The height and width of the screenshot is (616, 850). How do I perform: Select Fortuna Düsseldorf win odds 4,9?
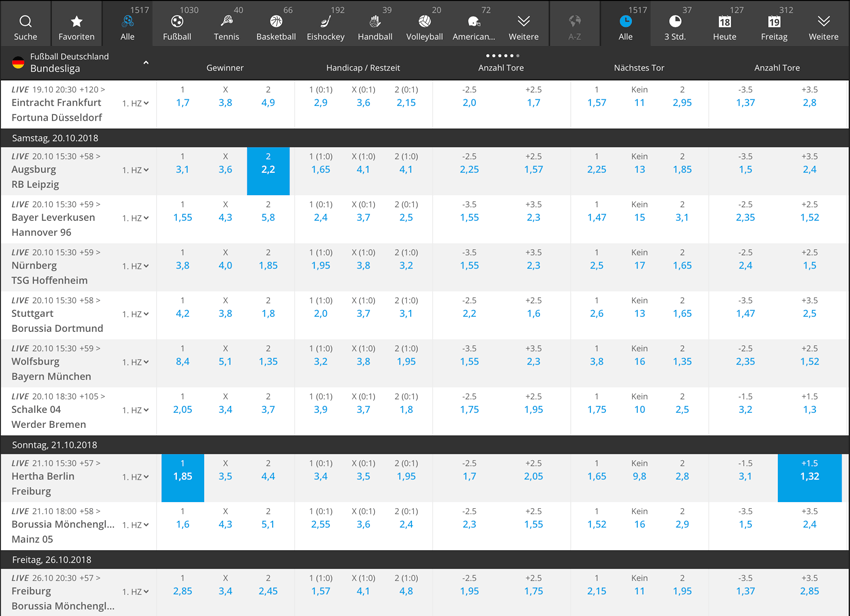[268, 103]
